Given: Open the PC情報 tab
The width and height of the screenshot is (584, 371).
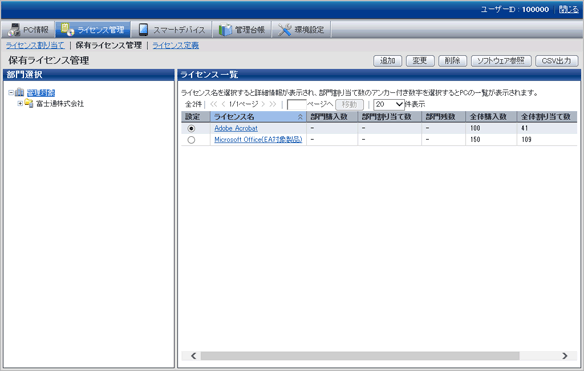Looking at the screenshot, I should pos(28,29).
